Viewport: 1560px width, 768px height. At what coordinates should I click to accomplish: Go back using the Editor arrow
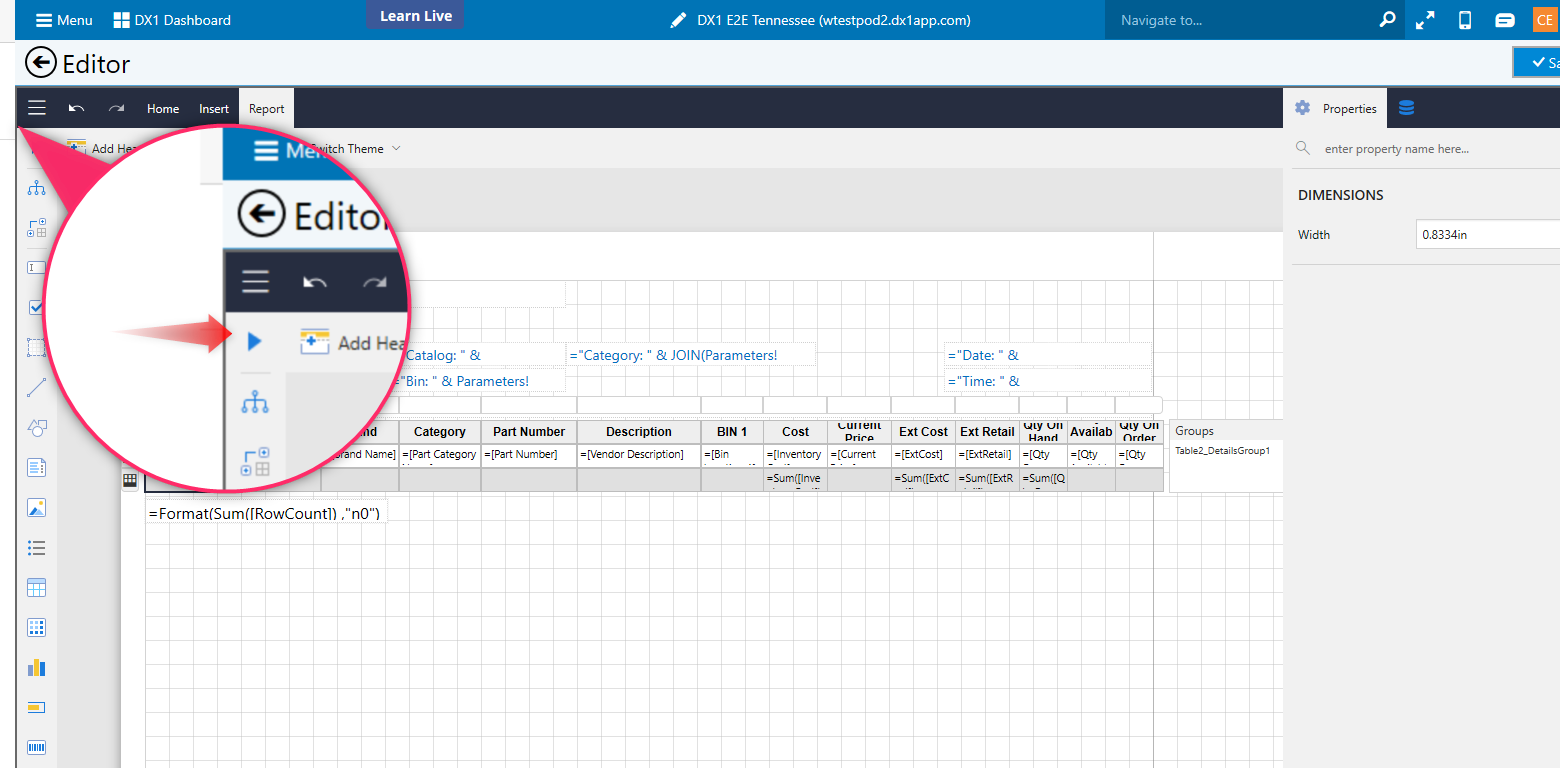point(41,63)
